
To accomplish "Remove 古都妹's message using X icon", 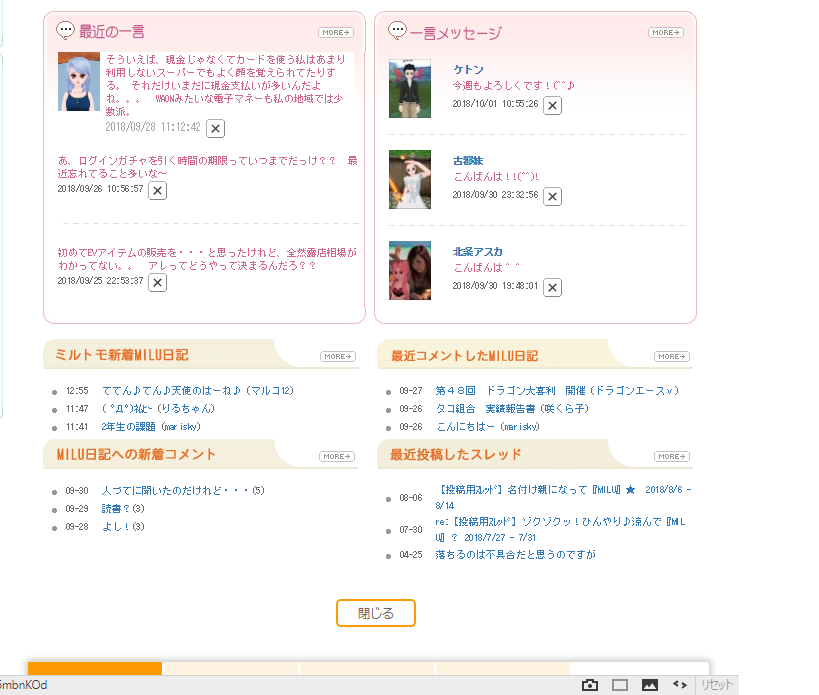I will pyautogui.click(x=552, y=197).
